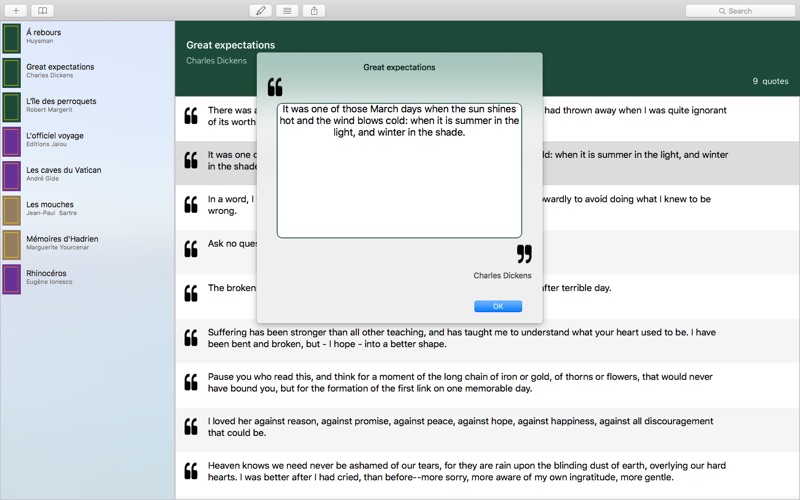Viewport: 800px width, 500px height.
Task: Click quote icon of 'I loved her' row
Action: (x=191, y=427)
